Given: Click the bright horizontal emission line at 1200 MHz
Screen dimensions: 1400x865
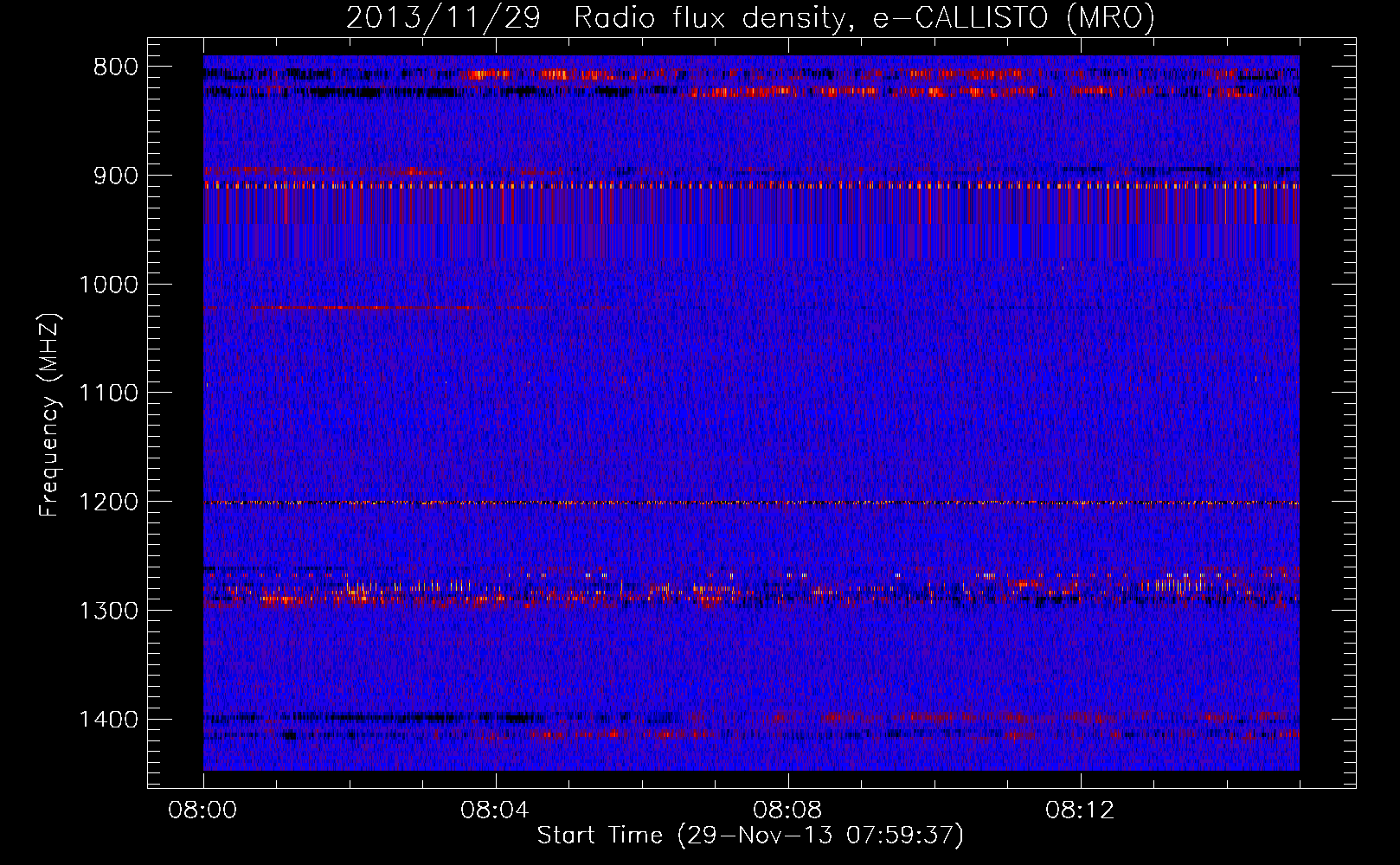Looking at the screenshot, I should click(x=751, y=503).
